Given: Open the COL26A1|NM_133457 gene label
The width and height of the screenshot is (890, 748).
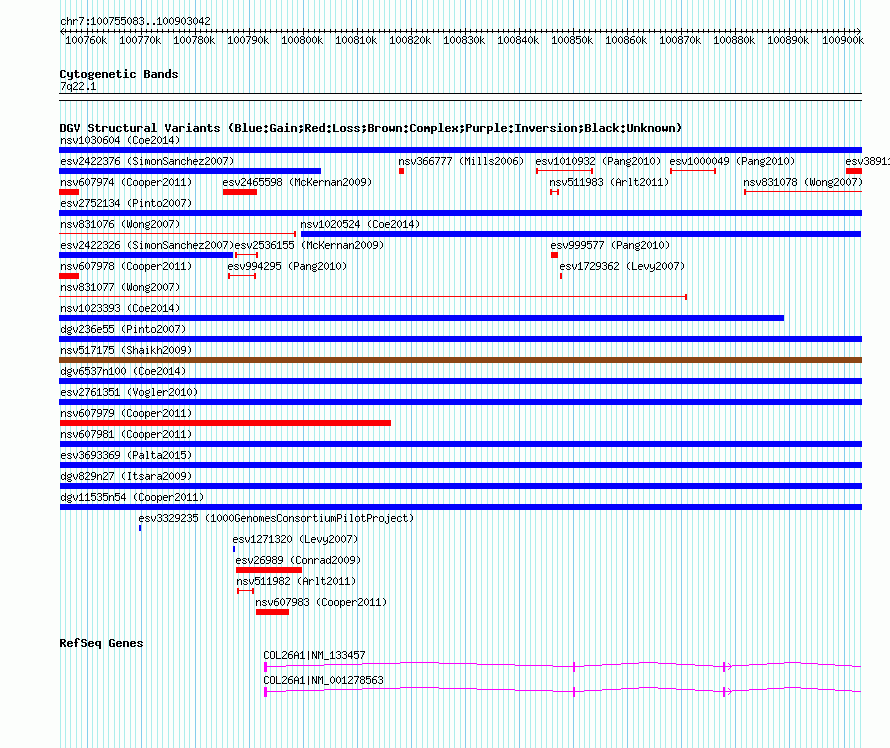Looking at the screenshot, I should click(x=314, y=655).
